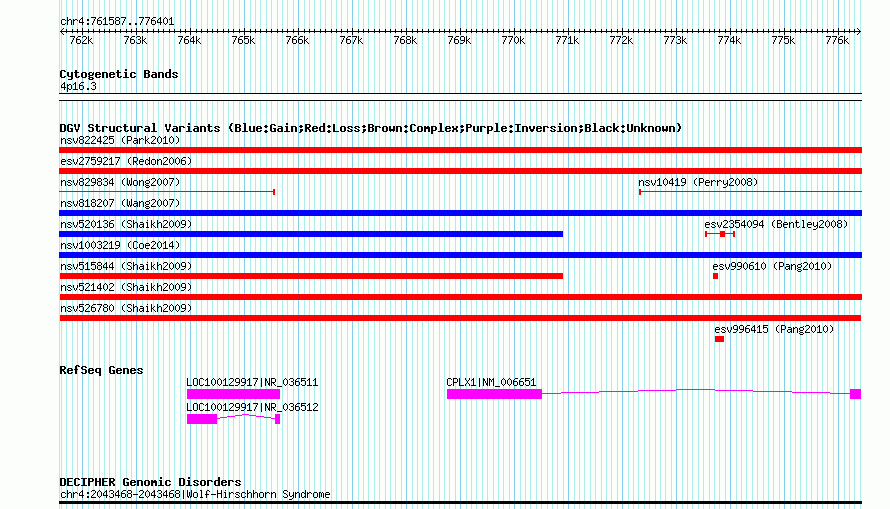Open the LOC100129917|NR_036512 gene label
Image resolution: width=890 pixels, height=509 pixels.
click(252, 407)
